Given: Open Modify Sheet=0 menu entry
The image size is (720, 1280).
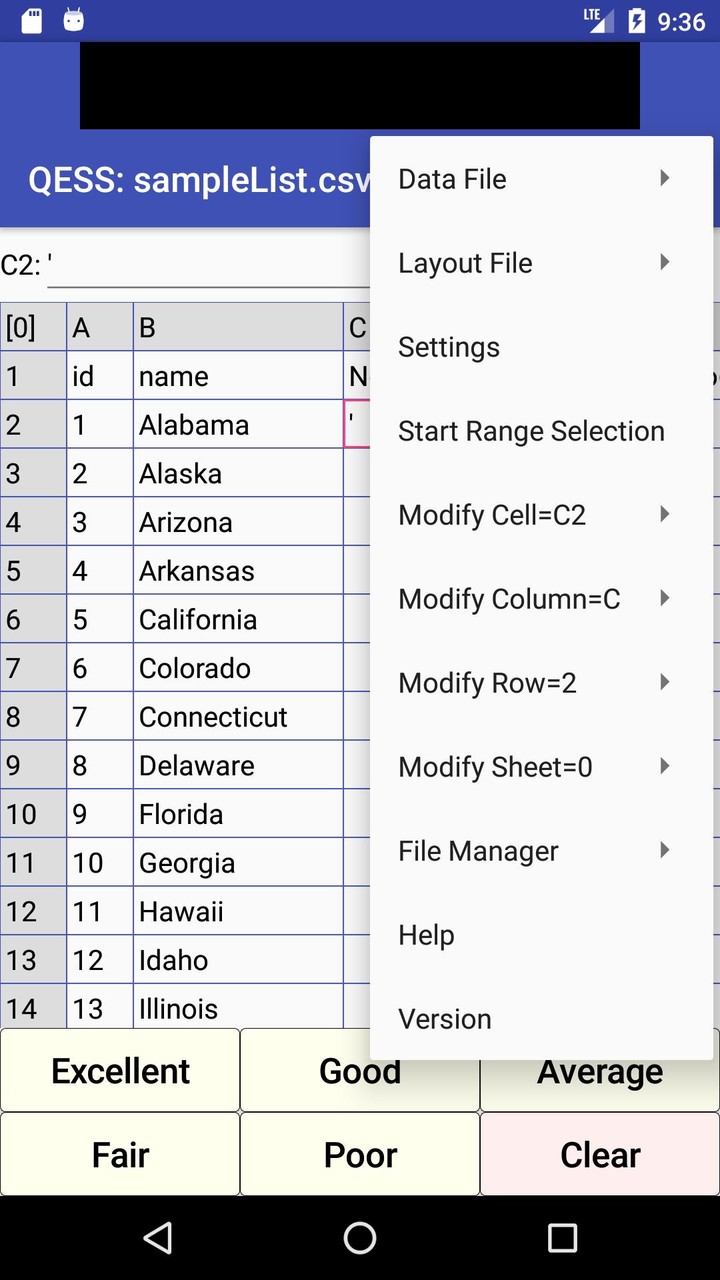Looking at the screenshot, I should pos(495,767).
